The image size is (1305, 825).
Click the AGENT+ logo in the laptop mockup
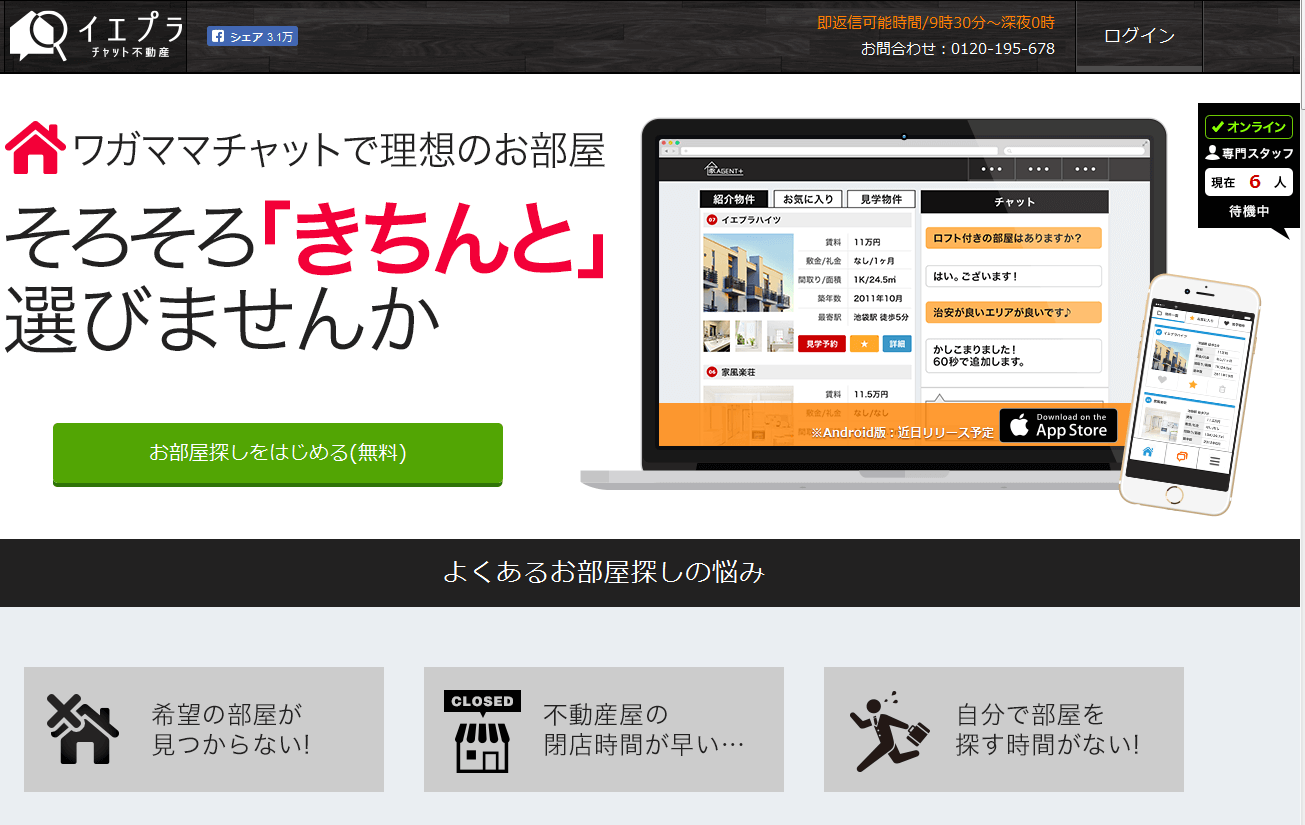click(724, 169)
